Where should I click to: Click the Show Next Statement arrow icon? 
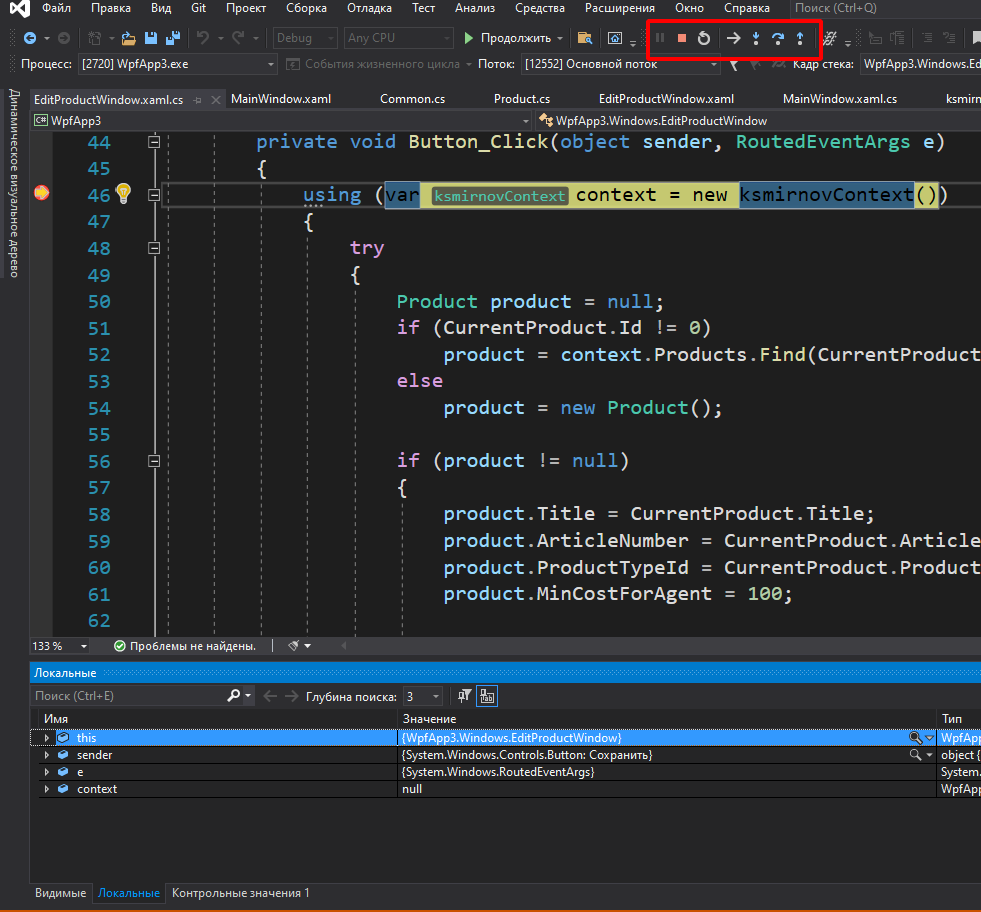pyautogui.click(x=733, y=39)
